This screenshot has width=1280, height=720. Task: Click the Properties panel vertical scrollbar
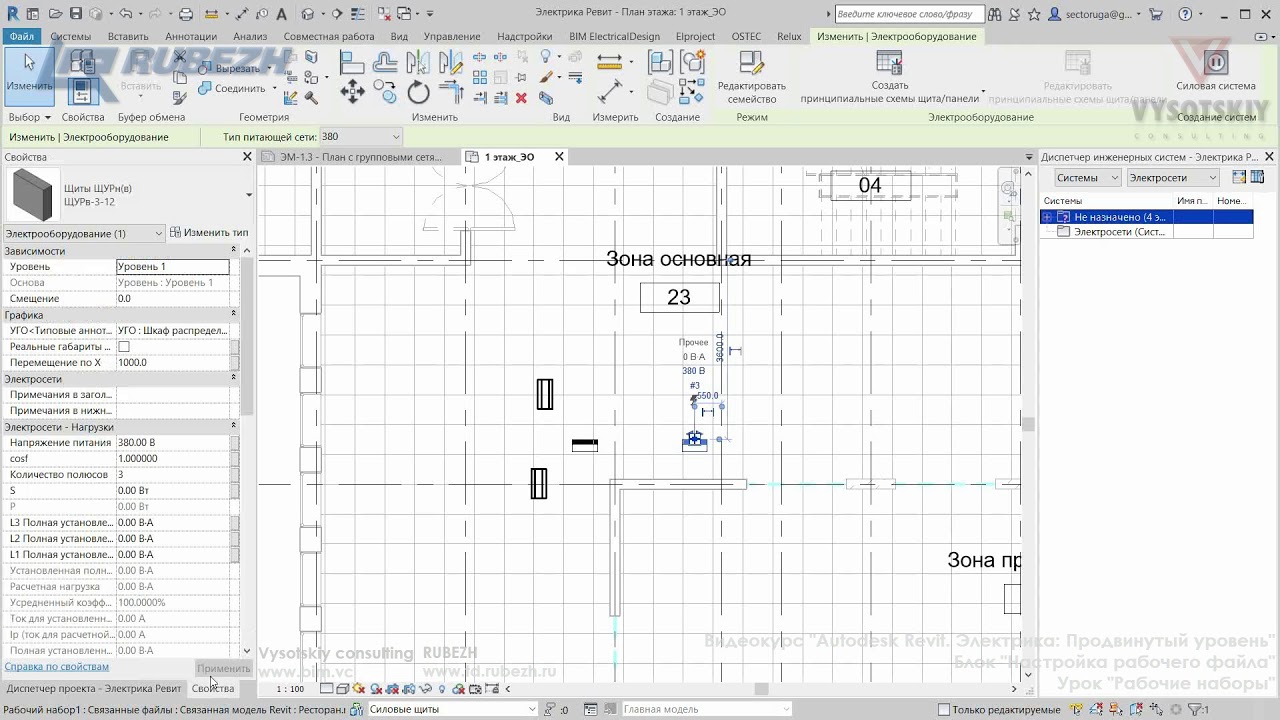pyautogui.click(x=247, y=335)
